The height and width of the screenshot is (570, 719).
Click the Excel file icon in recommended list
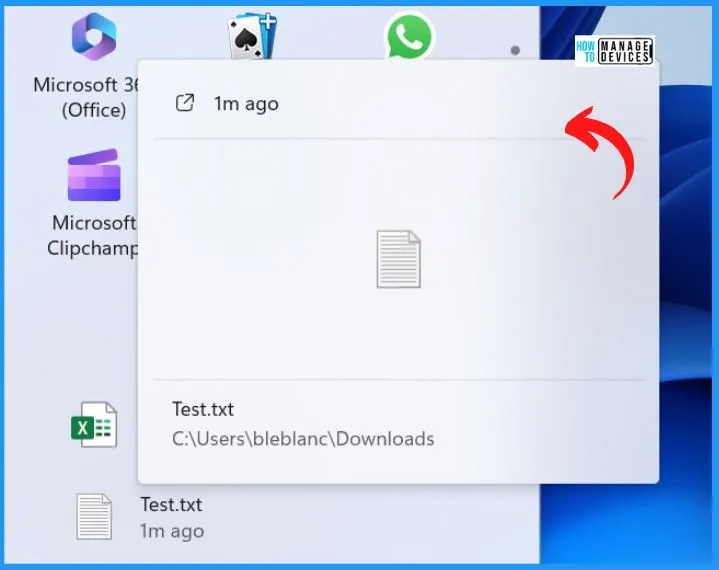pos(94,425)
